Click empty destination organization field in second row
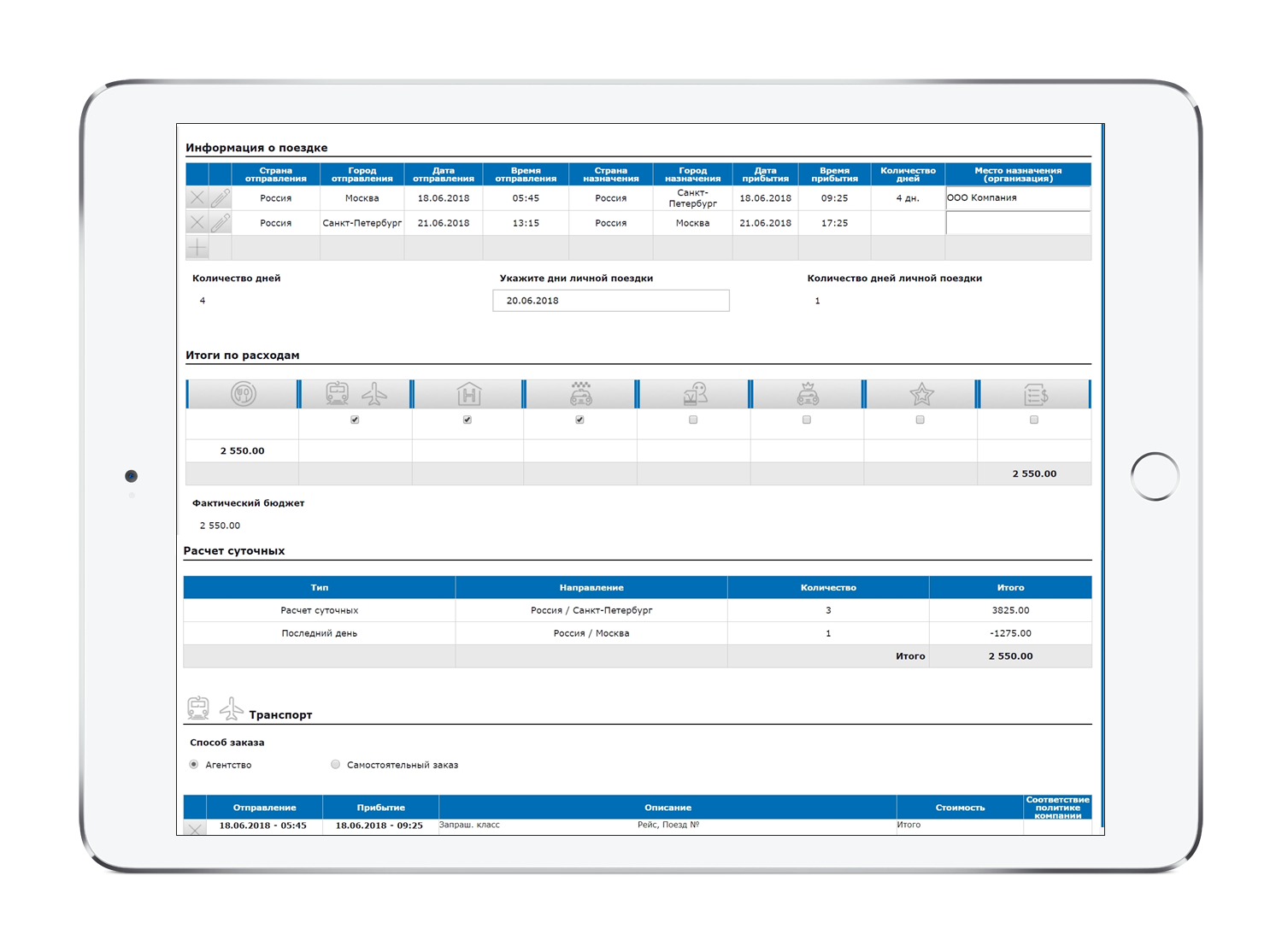 (x=1017, y=223)
